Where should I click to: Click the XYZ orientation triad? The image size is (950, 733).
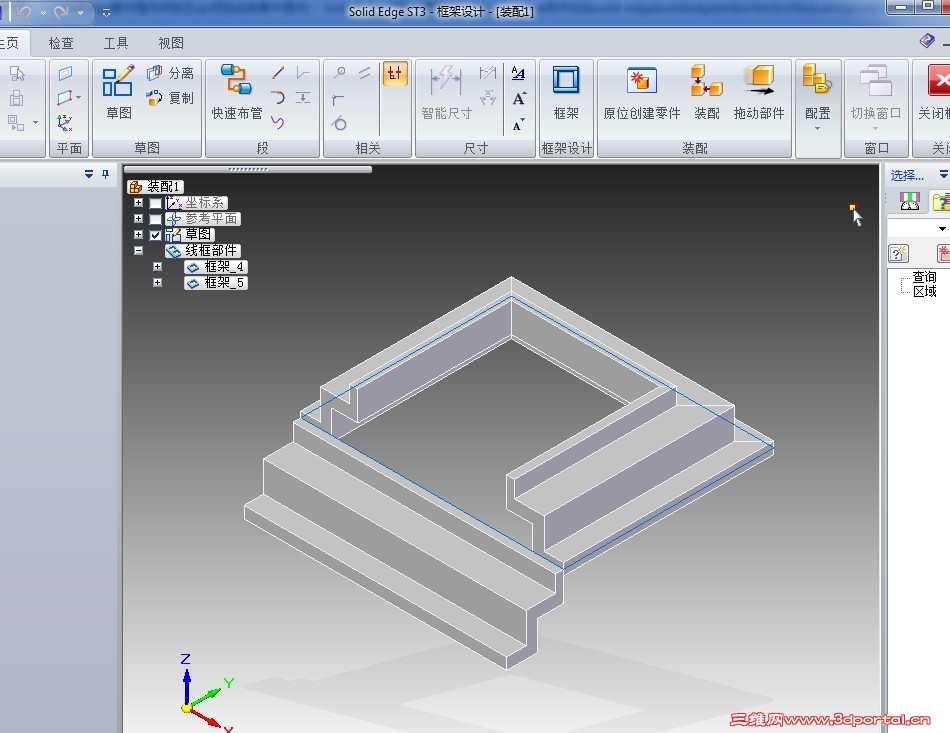tap(207, 693)
